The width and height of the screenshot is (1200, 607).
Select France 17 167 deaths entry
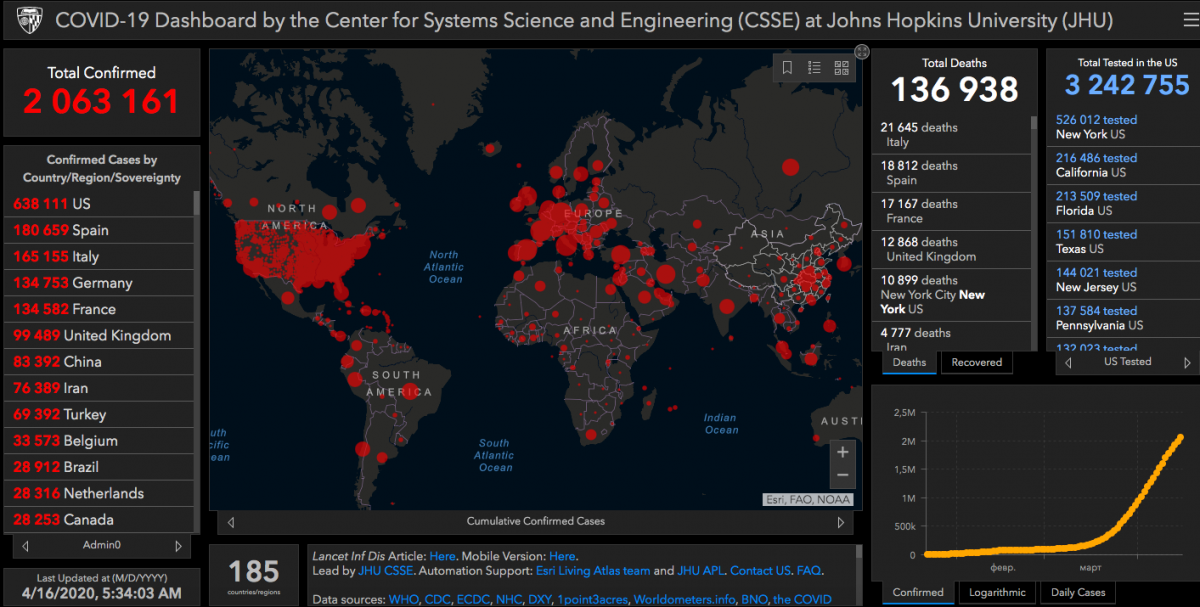tap(952, 211)
